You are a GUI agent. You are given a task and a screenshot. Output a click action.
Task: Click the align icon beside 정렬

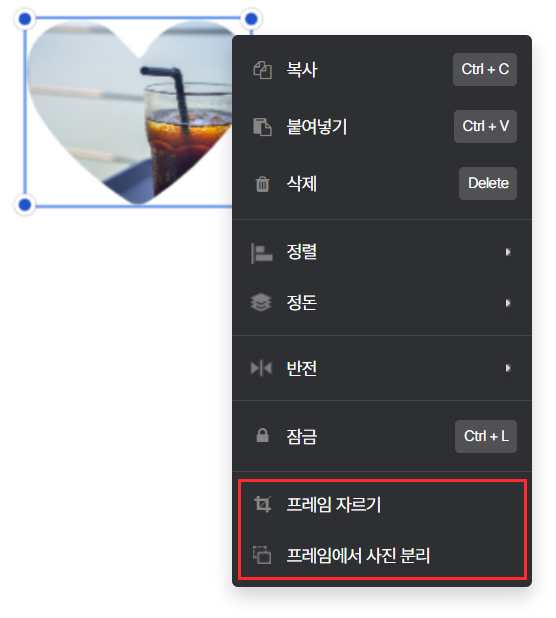coord(262,253)
